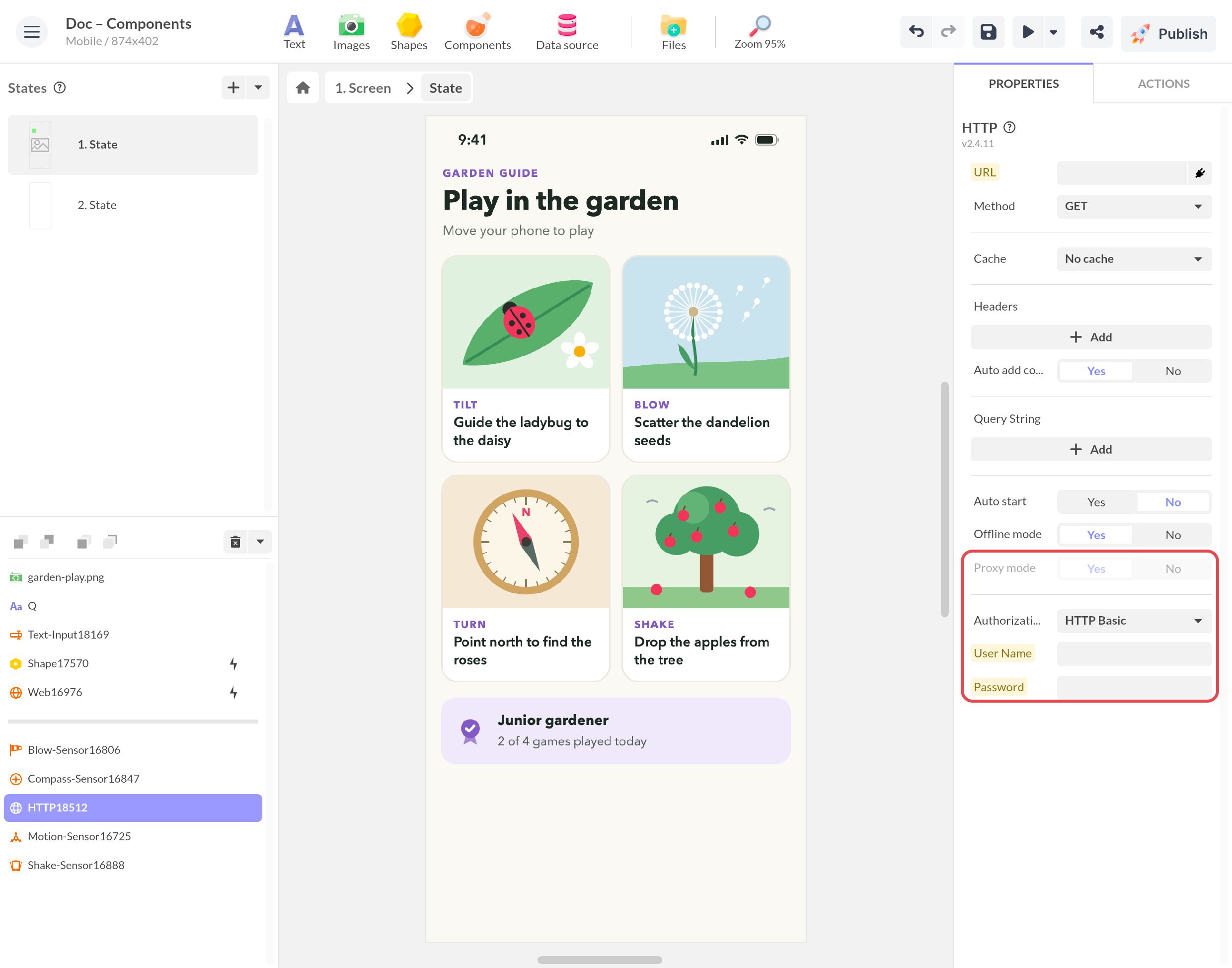Select the State breadcrumb item
This screenshot has width=1232, height=968.
tap(446, 88)
